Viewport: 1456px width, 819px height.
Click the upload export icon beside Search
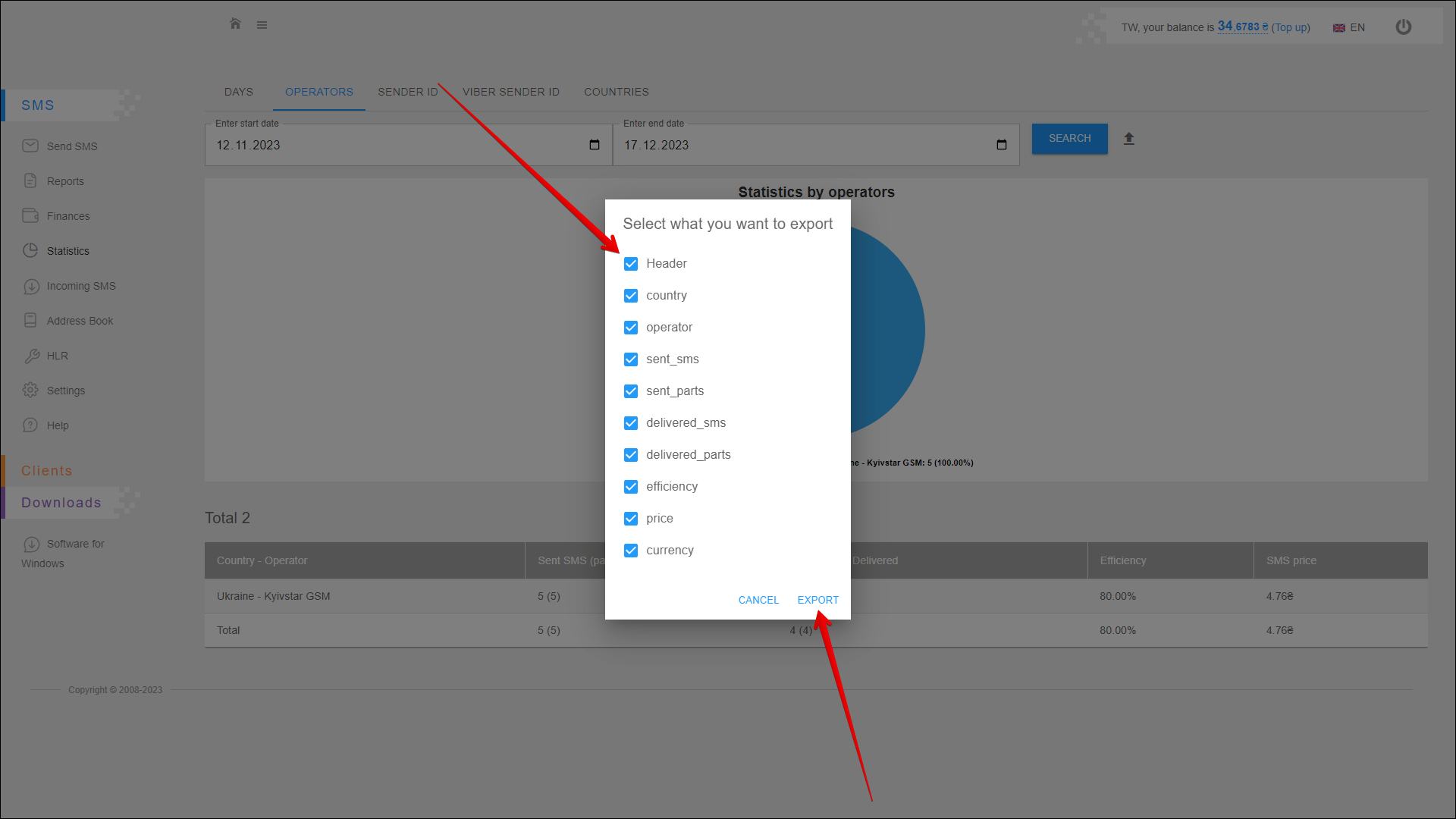click(1128, 139)
